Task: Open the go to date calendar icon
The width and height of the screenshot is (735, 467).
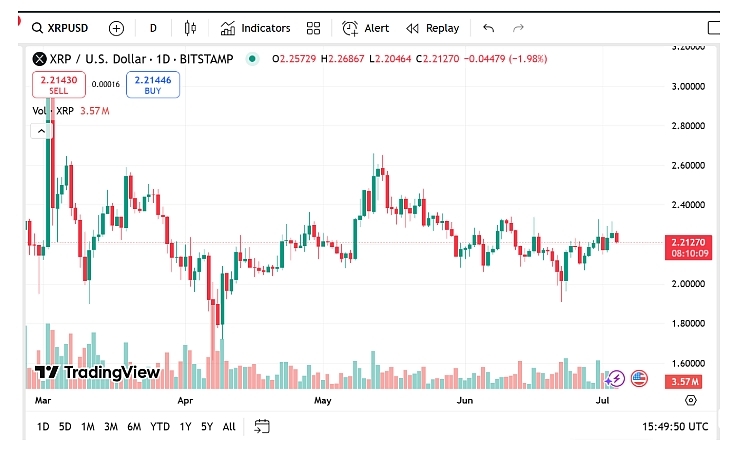Action: 262,426
